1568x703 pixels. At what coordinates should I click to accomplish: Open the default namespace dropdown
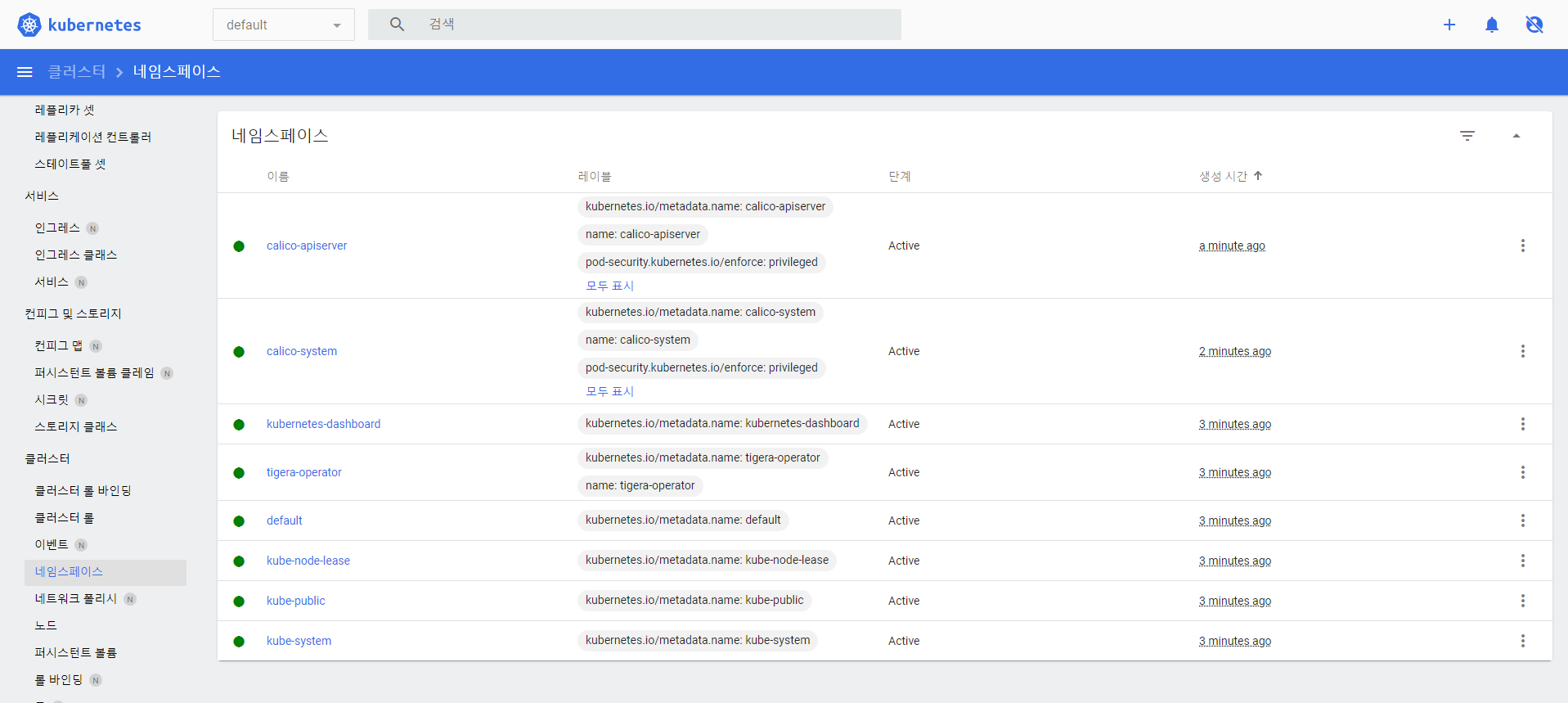click(x=284, y=25)
